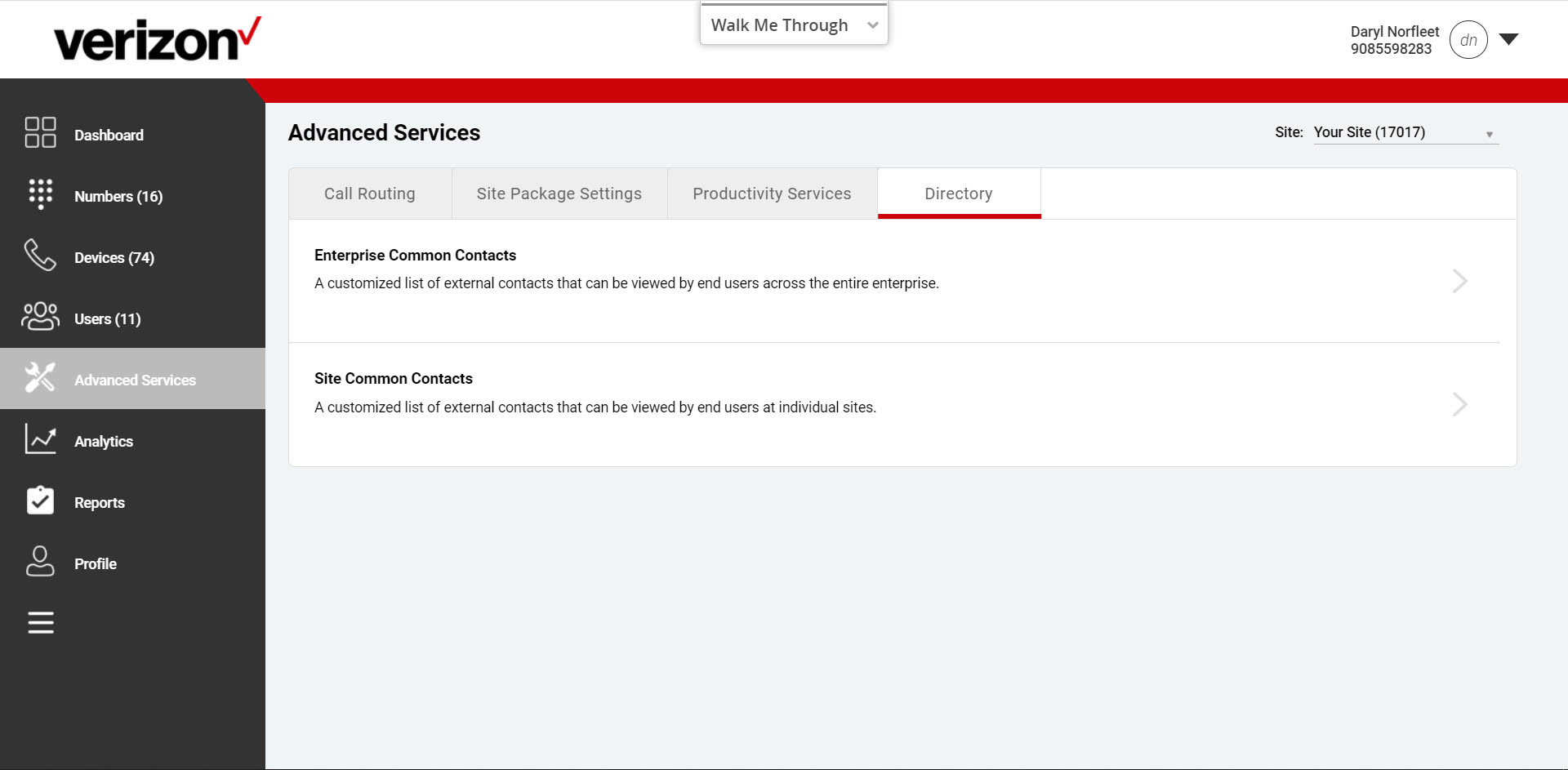Collapse sidebar with the hamburger menu icon
The height and width of the screenshot is (770, 1568).
(41, 623)
